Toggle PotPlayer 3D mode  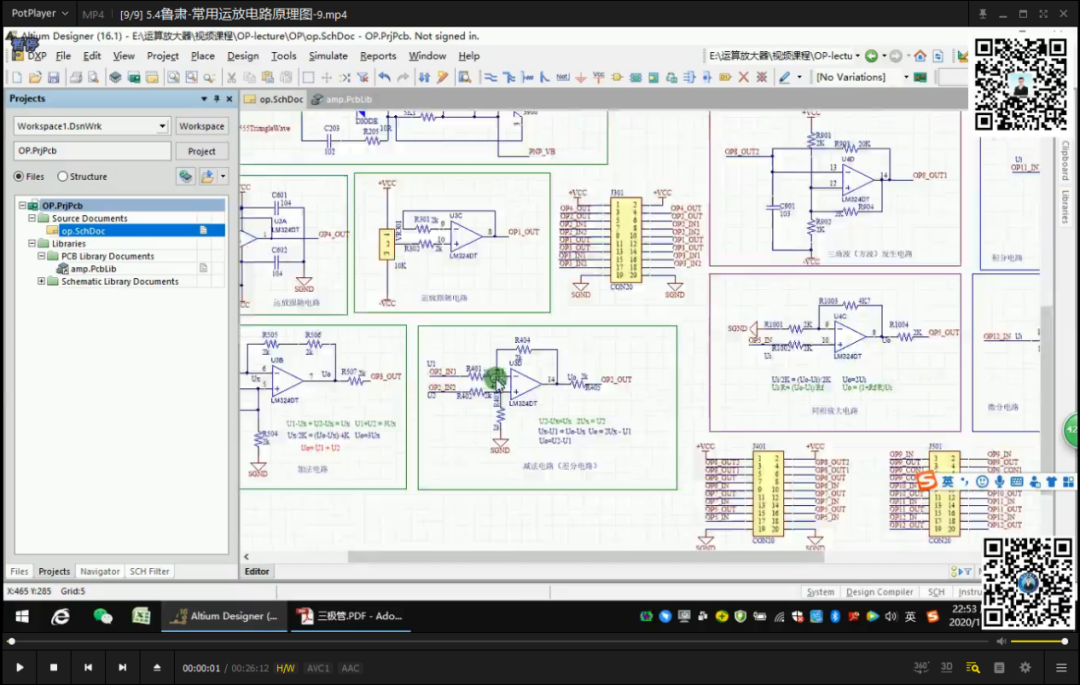(946, 667)
